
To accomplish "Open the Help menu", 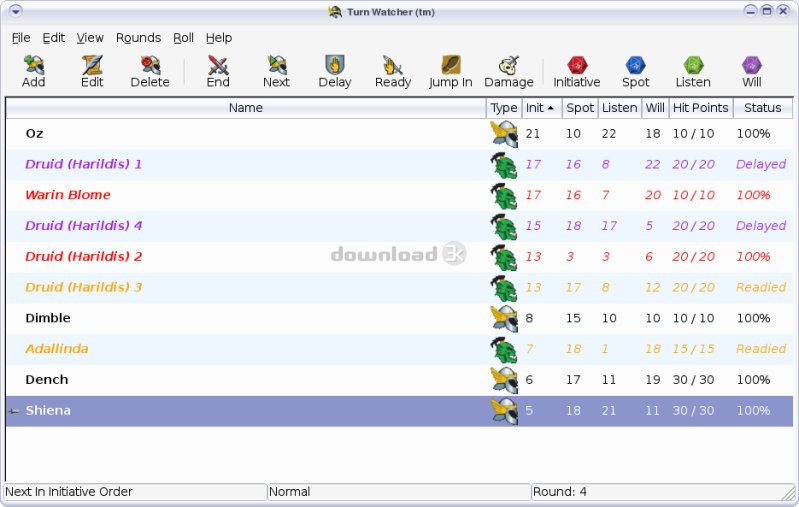I will [219, 38].
